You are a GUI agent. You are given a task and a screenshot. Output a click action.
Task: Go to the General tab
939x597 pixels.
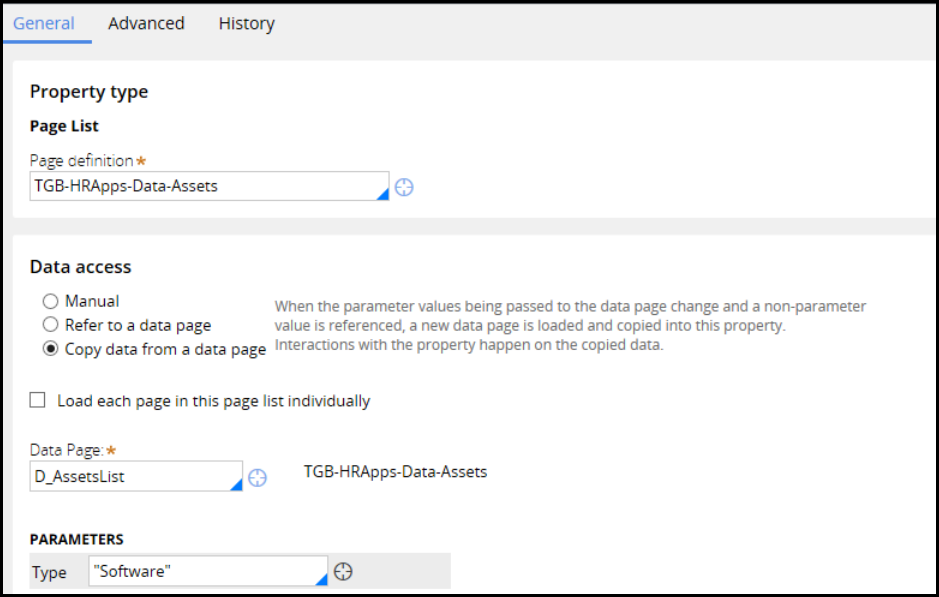click(x=44, y=23)
